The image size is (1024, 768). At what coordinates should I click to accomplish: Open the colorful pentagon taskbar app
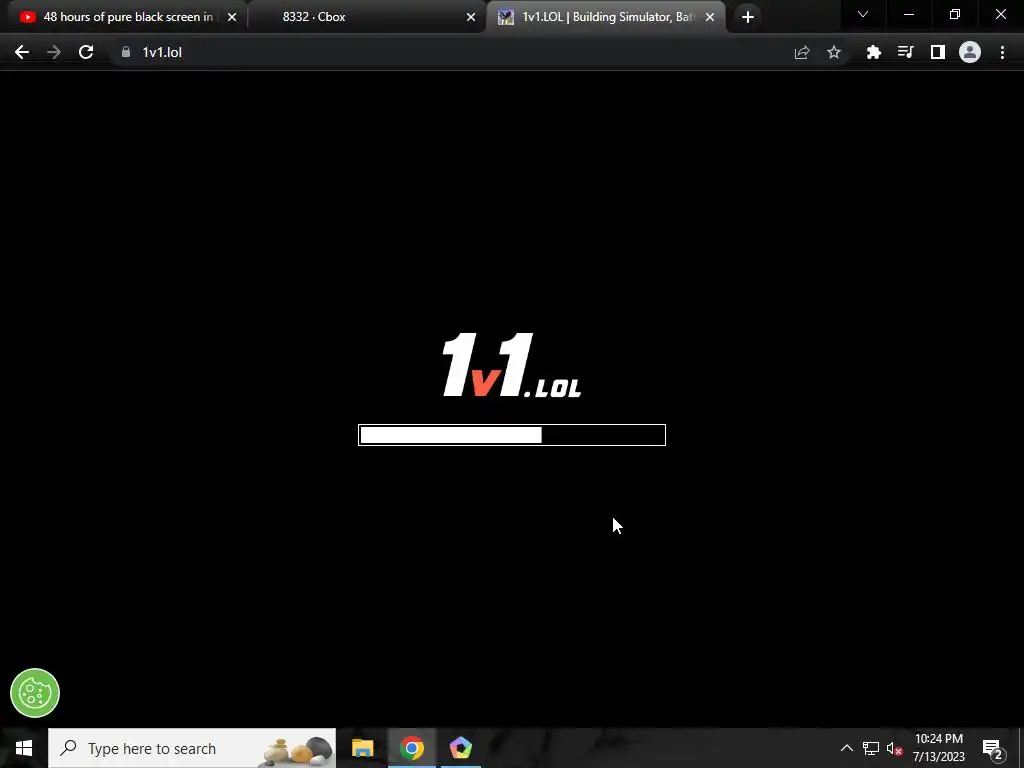click(x=460, y=748)
